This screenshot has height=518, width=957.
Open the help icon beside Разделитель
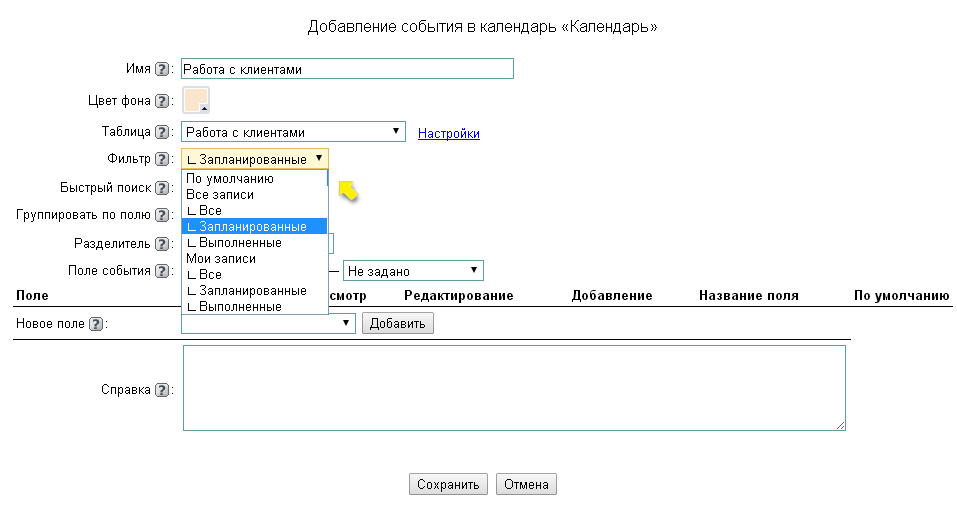click(x=163, y=243)
